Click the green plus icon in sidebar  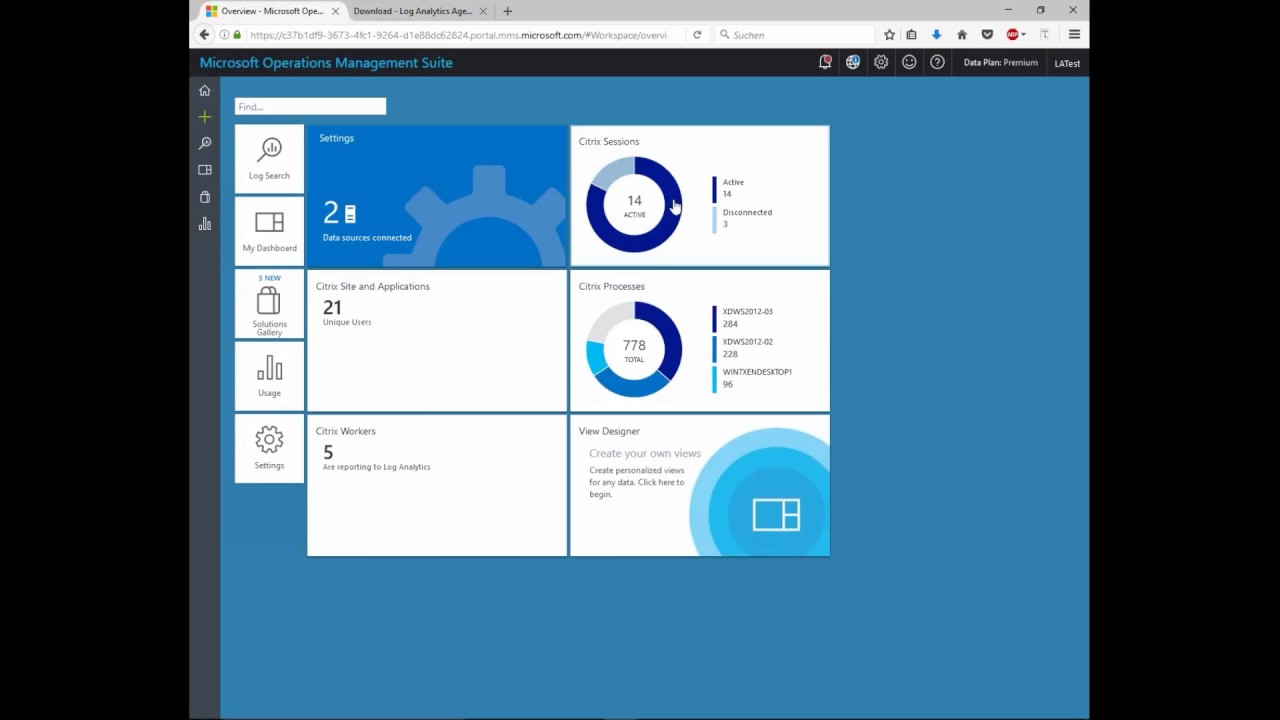tap(205, 117)
